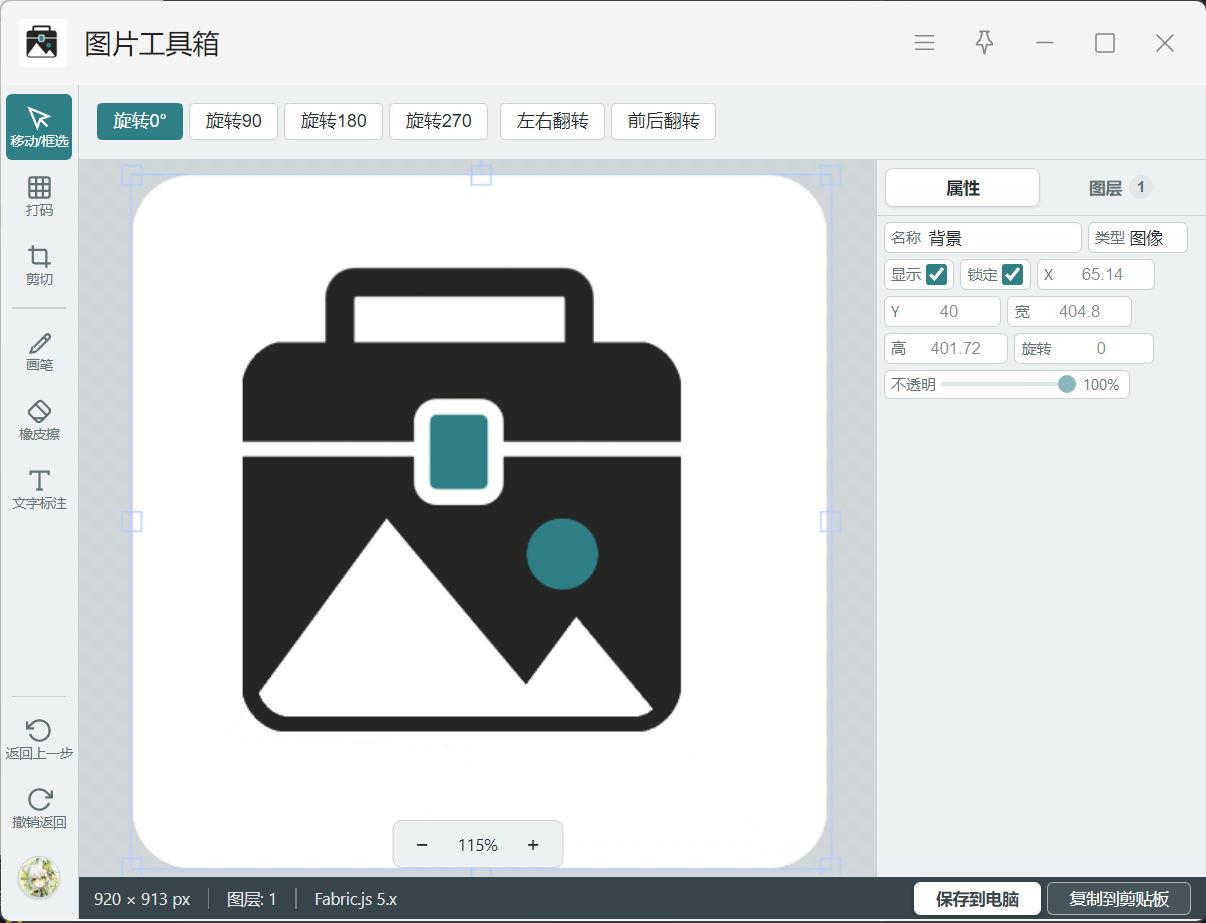1206x923 pixels.
Task: Click the Fabric.js 5.x status text
Action: point(356,899)
